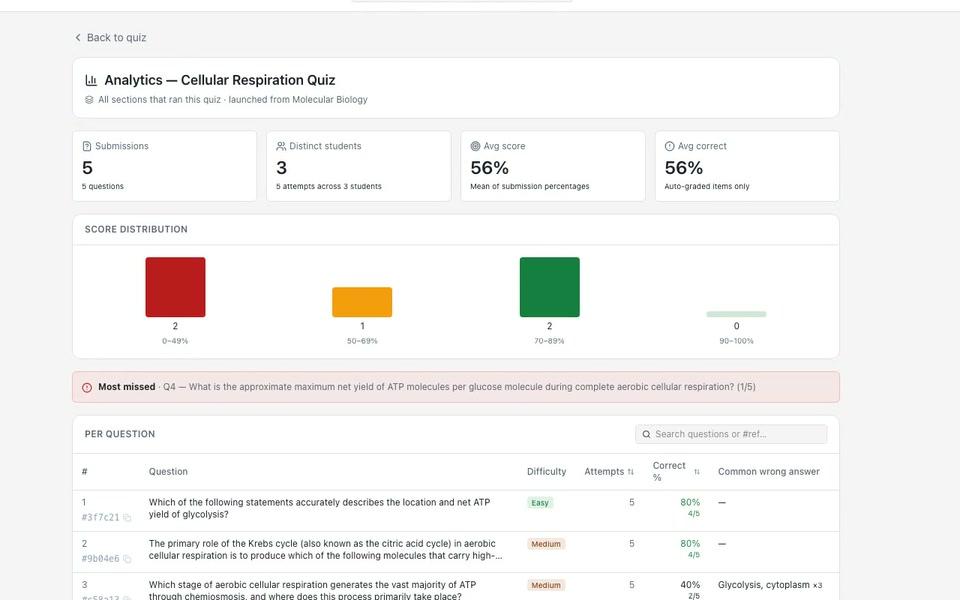Click the chemiosmosis ATP stage question

click(x=312, y=591)
